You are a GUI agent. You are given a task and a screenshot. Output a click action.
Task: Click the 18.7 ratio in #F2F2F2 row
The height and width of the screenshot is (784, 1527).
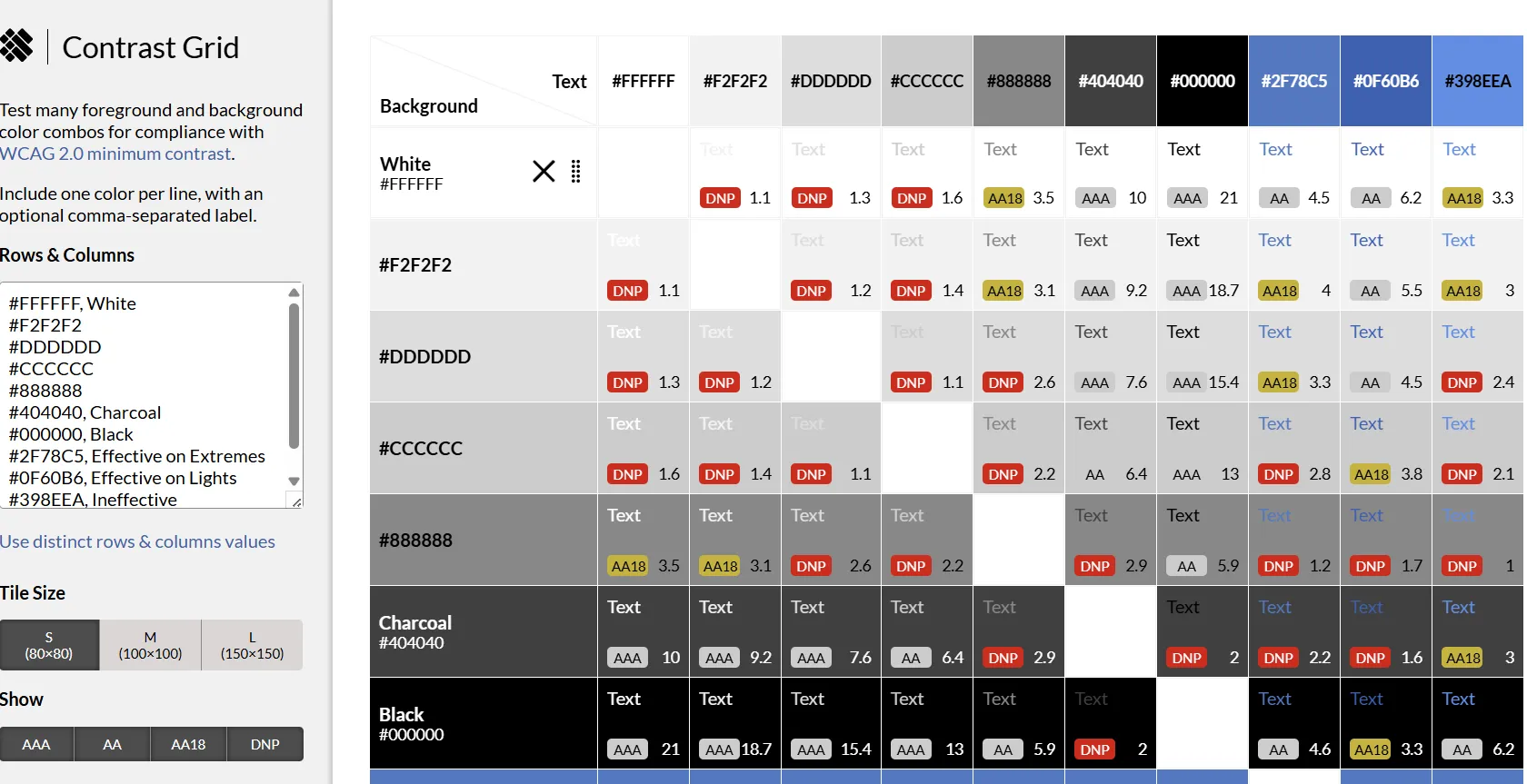pos(1223,291)
